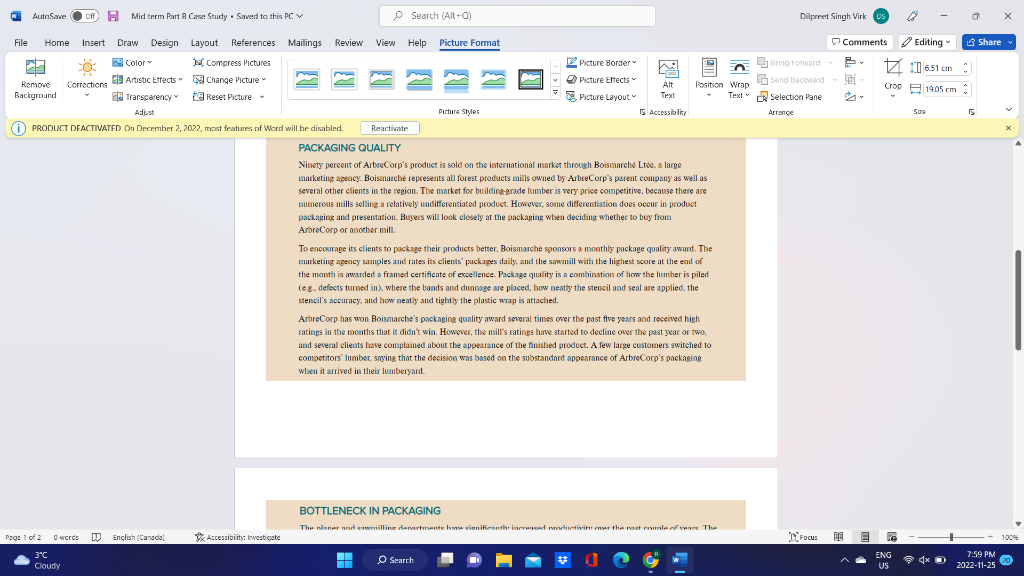Click the Task View taskbar icon

(445, 560)
